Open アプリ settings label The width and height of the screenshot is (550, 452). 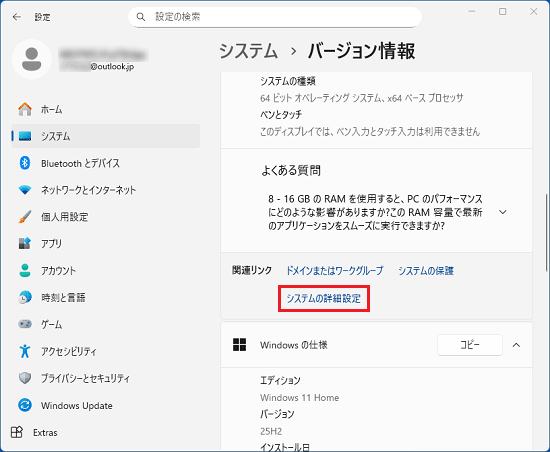pyautogui.click(x=51, y=243)
